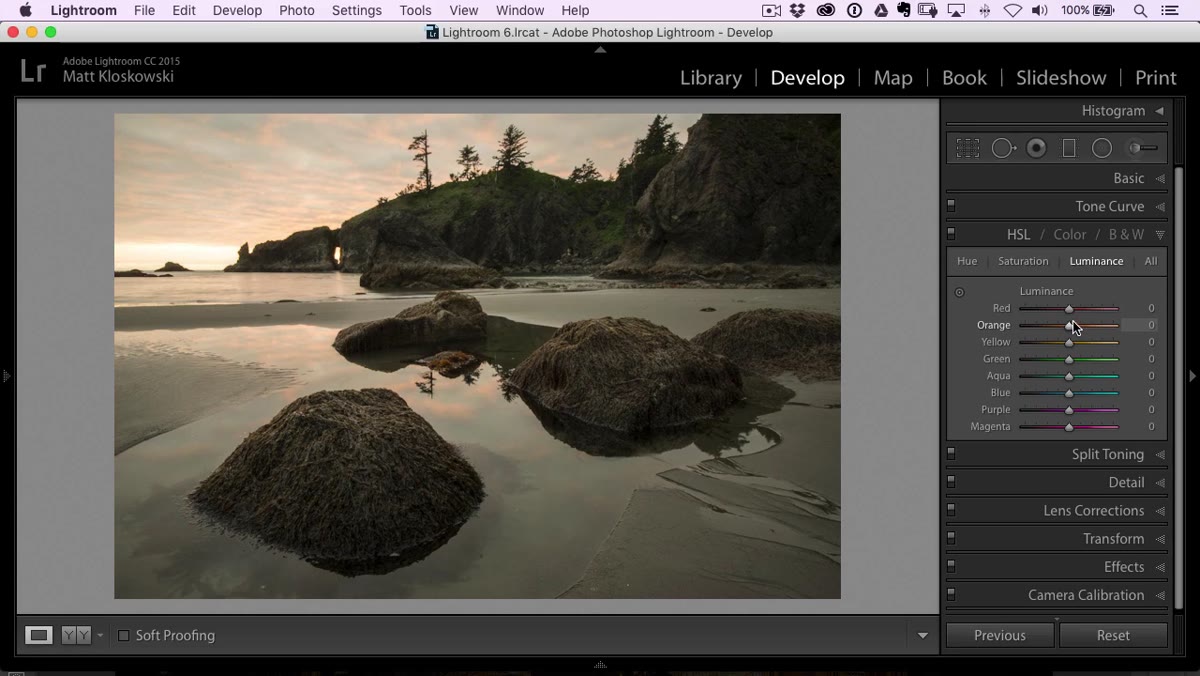Screen dimensions: 1200x676
Task: Expand the Tone Curve panel
Action: [x=1160, y=207]
